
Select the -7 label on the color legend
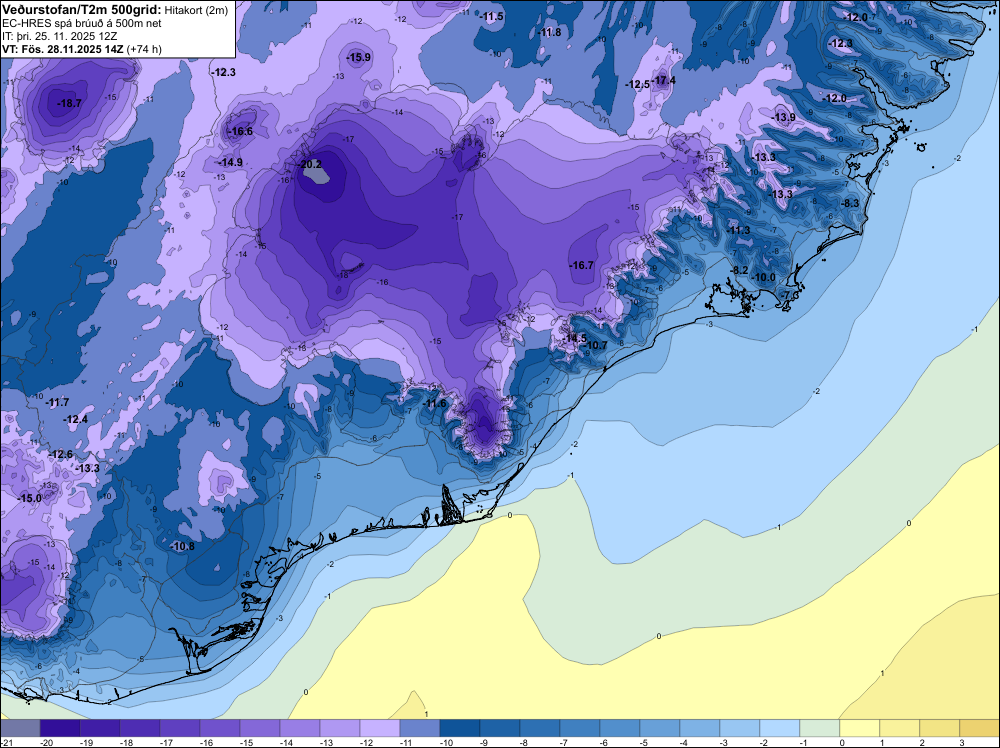(x=563, y=742)
